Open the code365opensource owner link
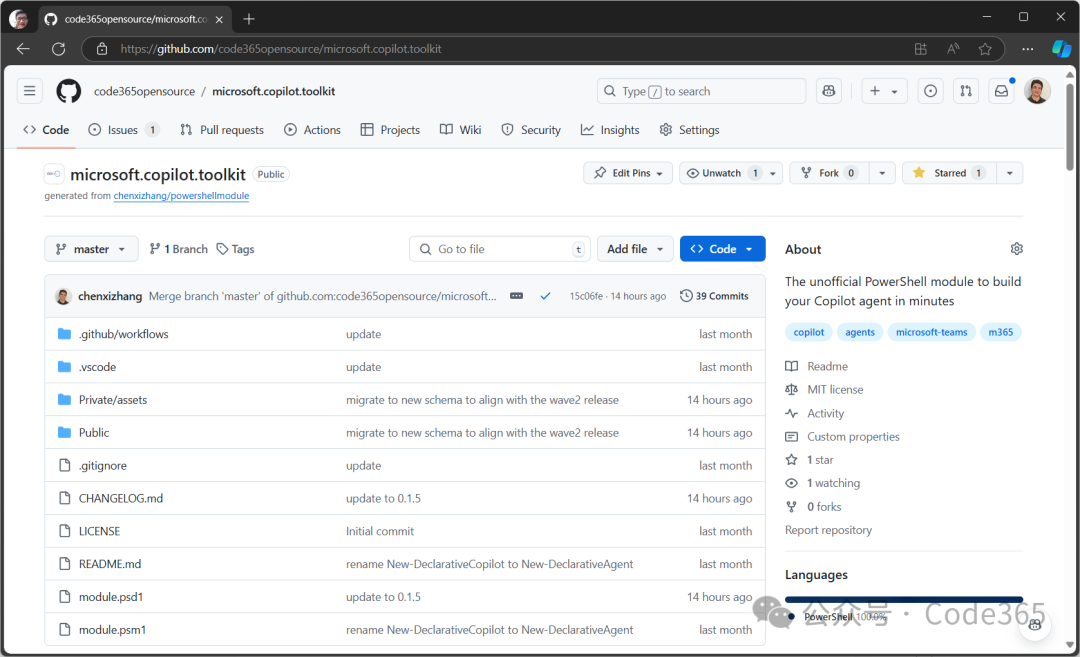Screen dimensions: 1080x657 coord(145,91)
